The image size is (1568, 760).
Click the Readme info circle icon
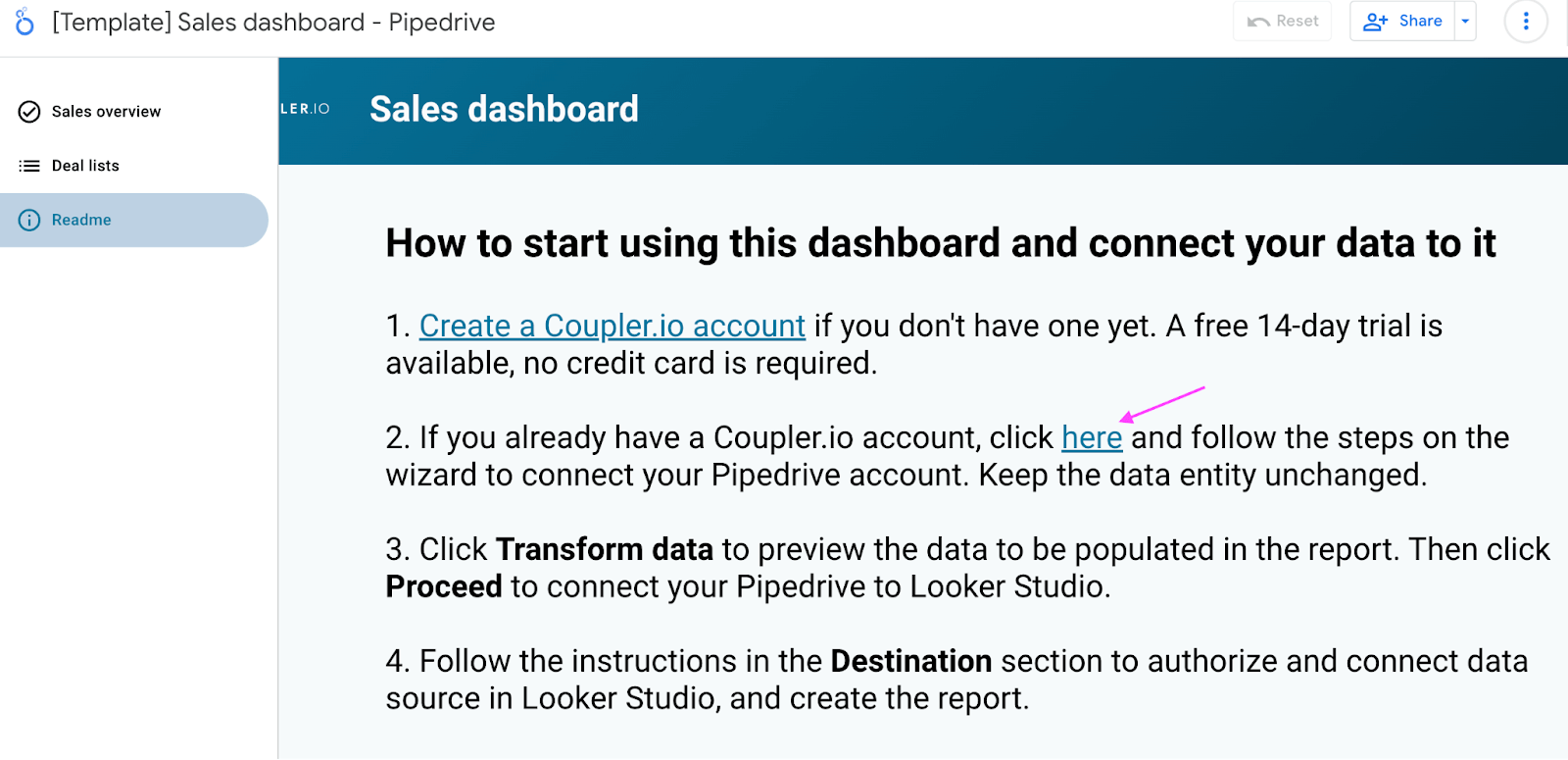click(29, 220)
